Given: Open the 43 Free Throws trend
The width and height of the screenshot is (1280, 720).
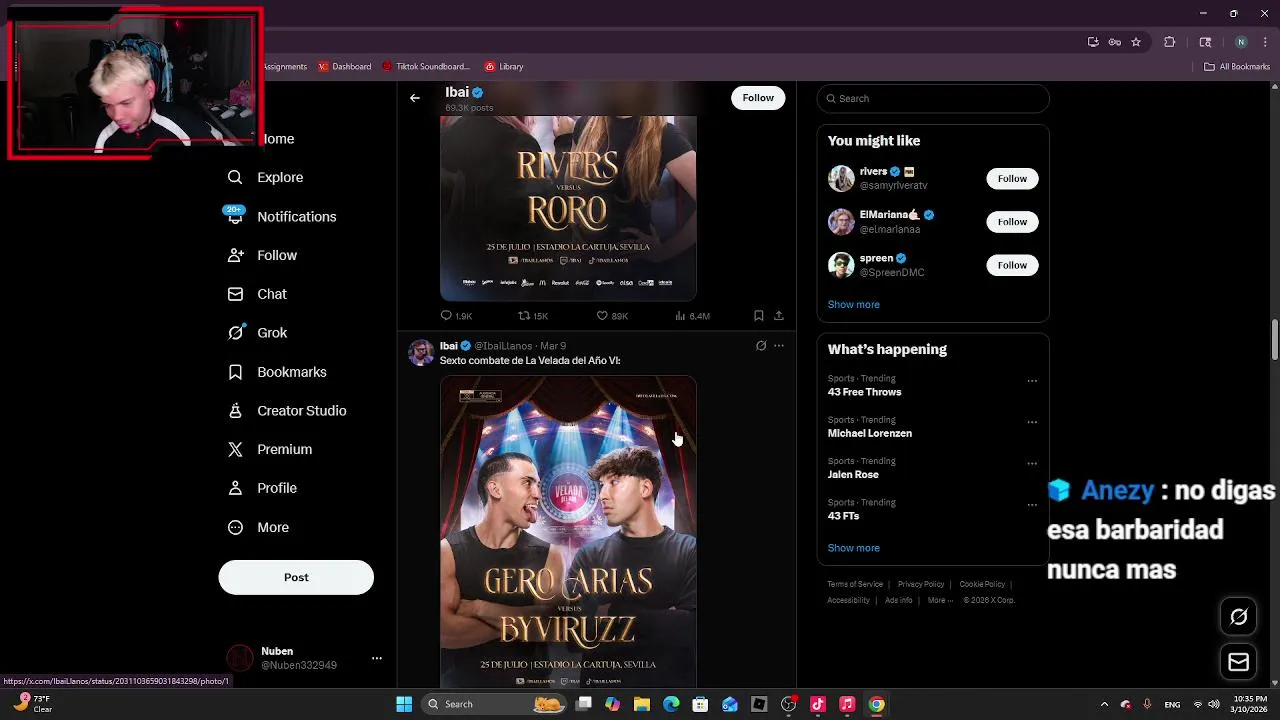Looking at the screenshot, I should pyautogui.click(x=864, y=392).
